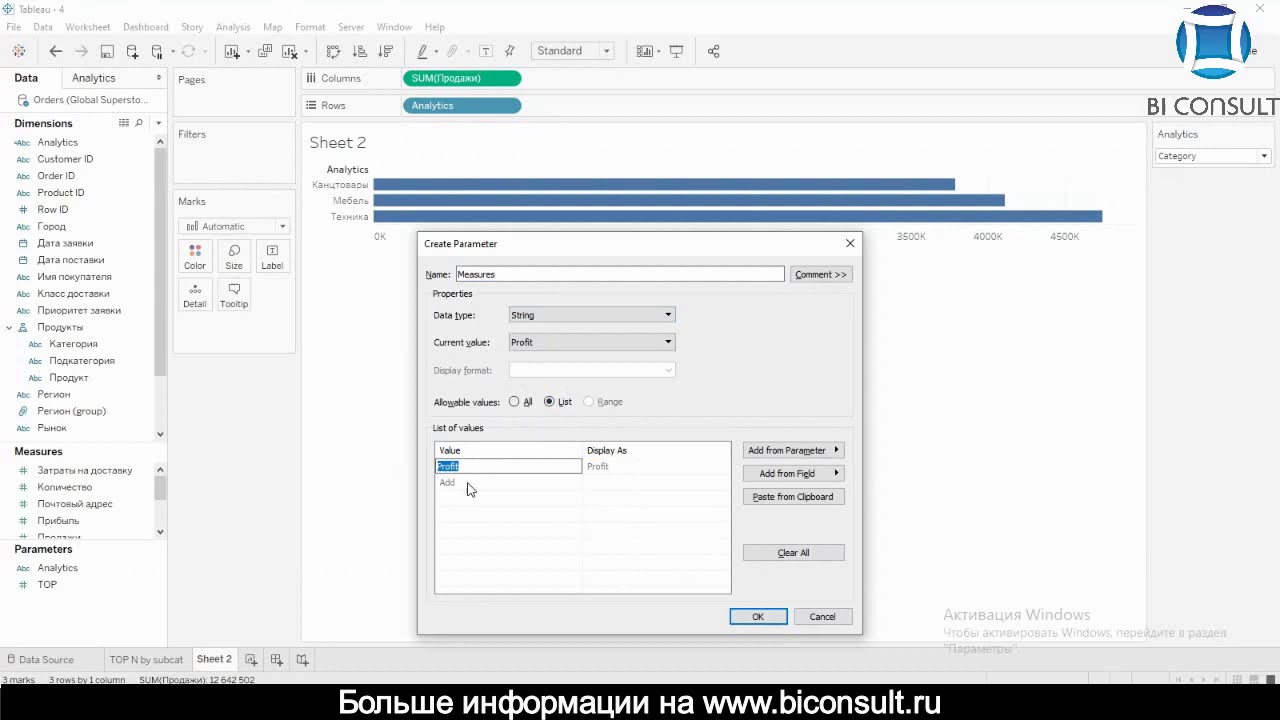Open the Analysis menu
1280x720 pixels.
point(233,27)
